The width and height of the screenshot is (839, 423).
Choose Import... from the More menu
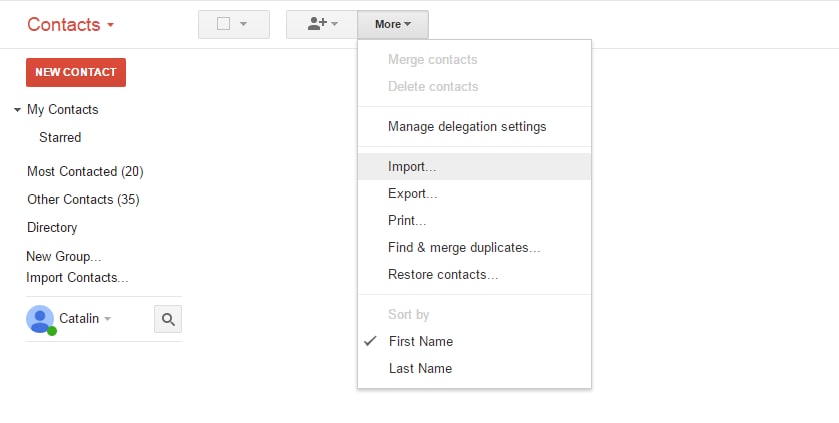[x=412, y=167]
